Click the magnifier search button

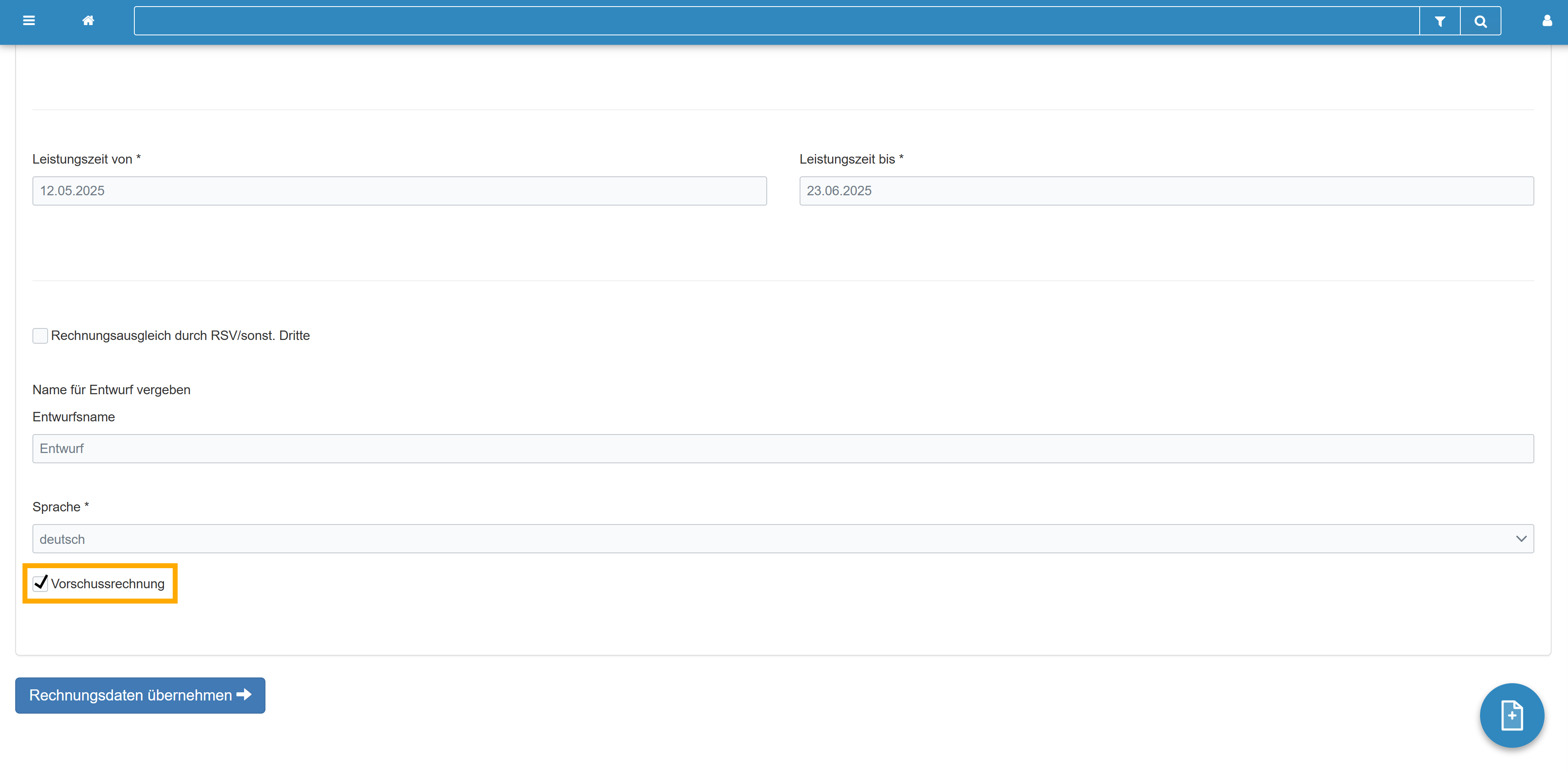[x=1480, y=21]
